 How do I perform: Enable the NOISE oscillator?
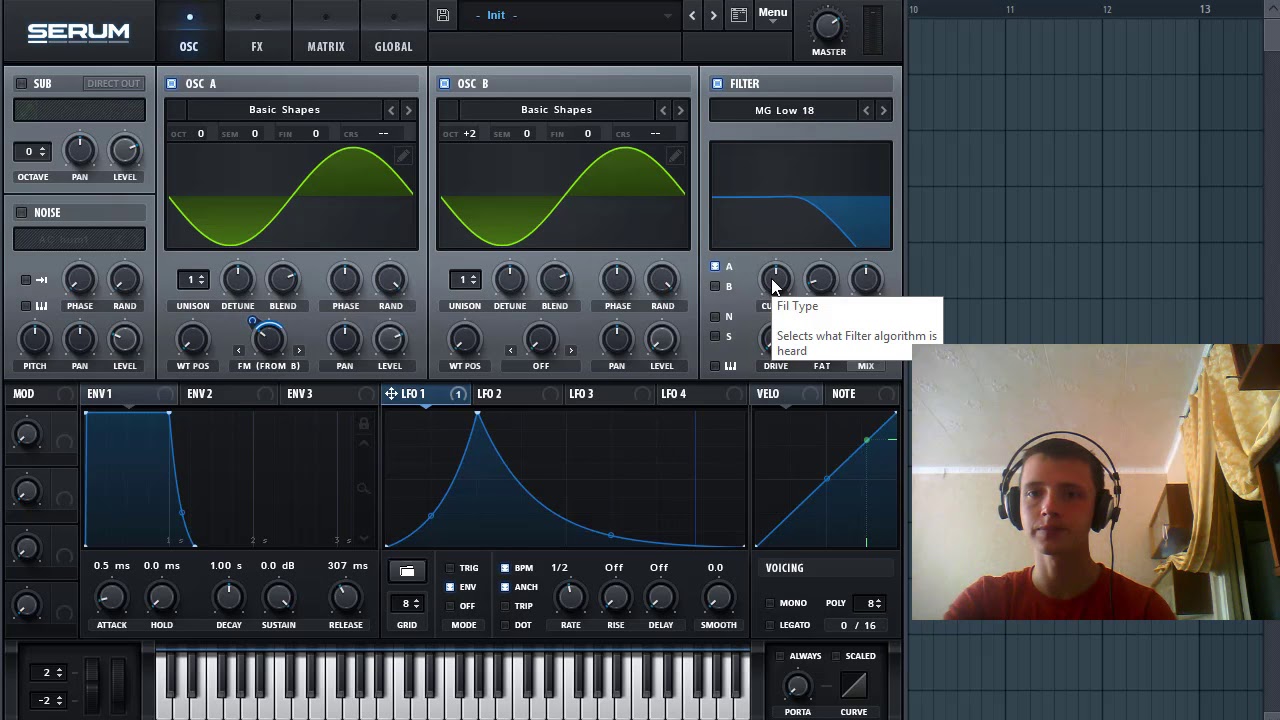click(22, 213)
